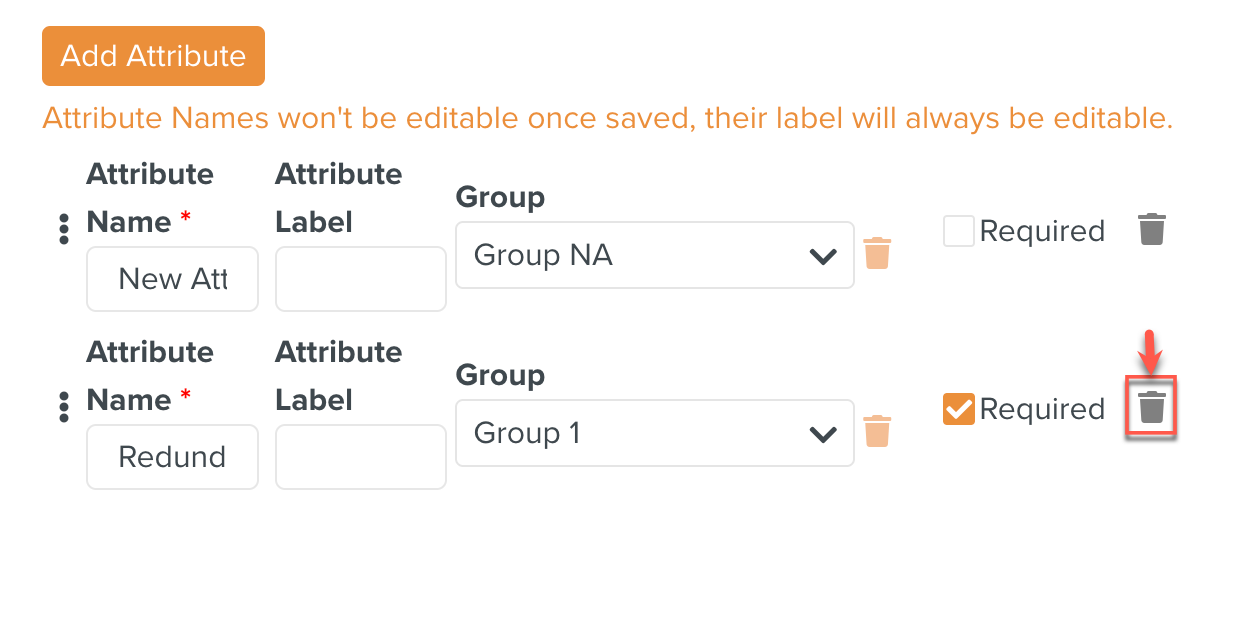This screenshot has width=1258, height=640.
Task: Click the orange attribute names warning text
Action: (x=607, y=119)
